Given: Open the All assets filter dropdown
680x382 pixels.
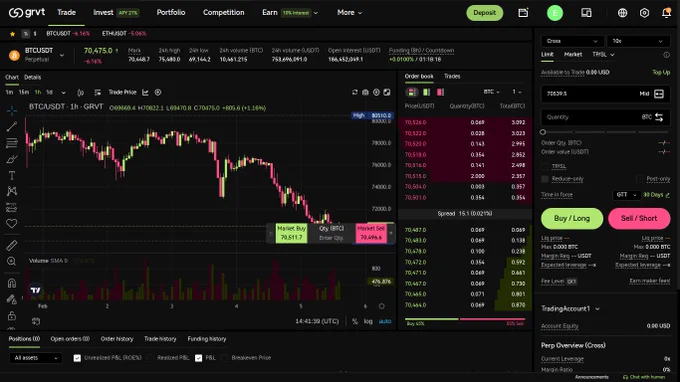Looking at the screenshot, I should pos(36,358).
